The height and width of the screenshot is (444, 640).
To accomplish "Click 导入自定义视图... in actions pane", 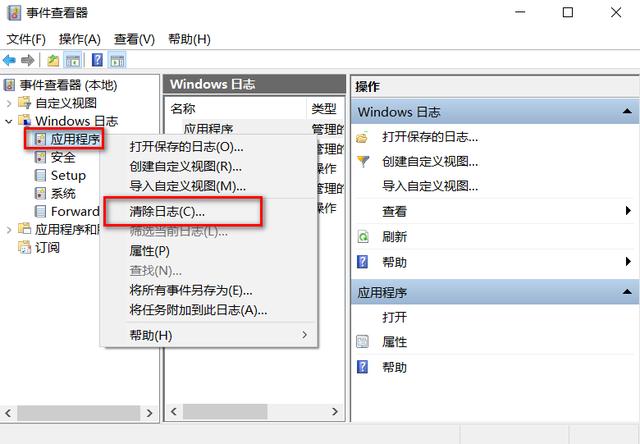I will [430, 186].
